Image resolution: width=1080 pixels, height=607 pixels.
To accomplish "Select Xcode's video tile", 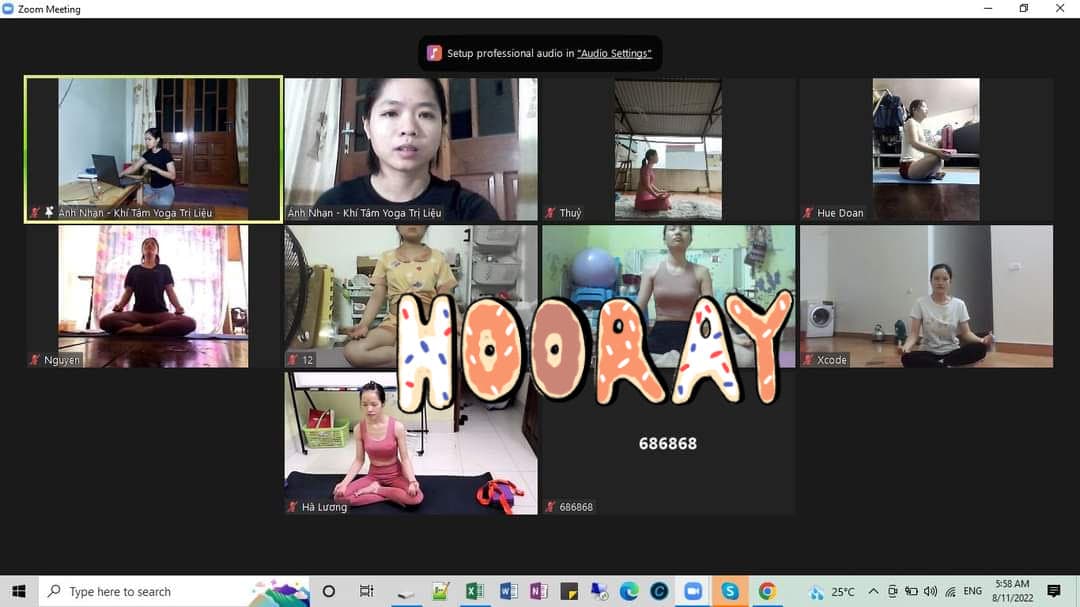I will (926, 296).
